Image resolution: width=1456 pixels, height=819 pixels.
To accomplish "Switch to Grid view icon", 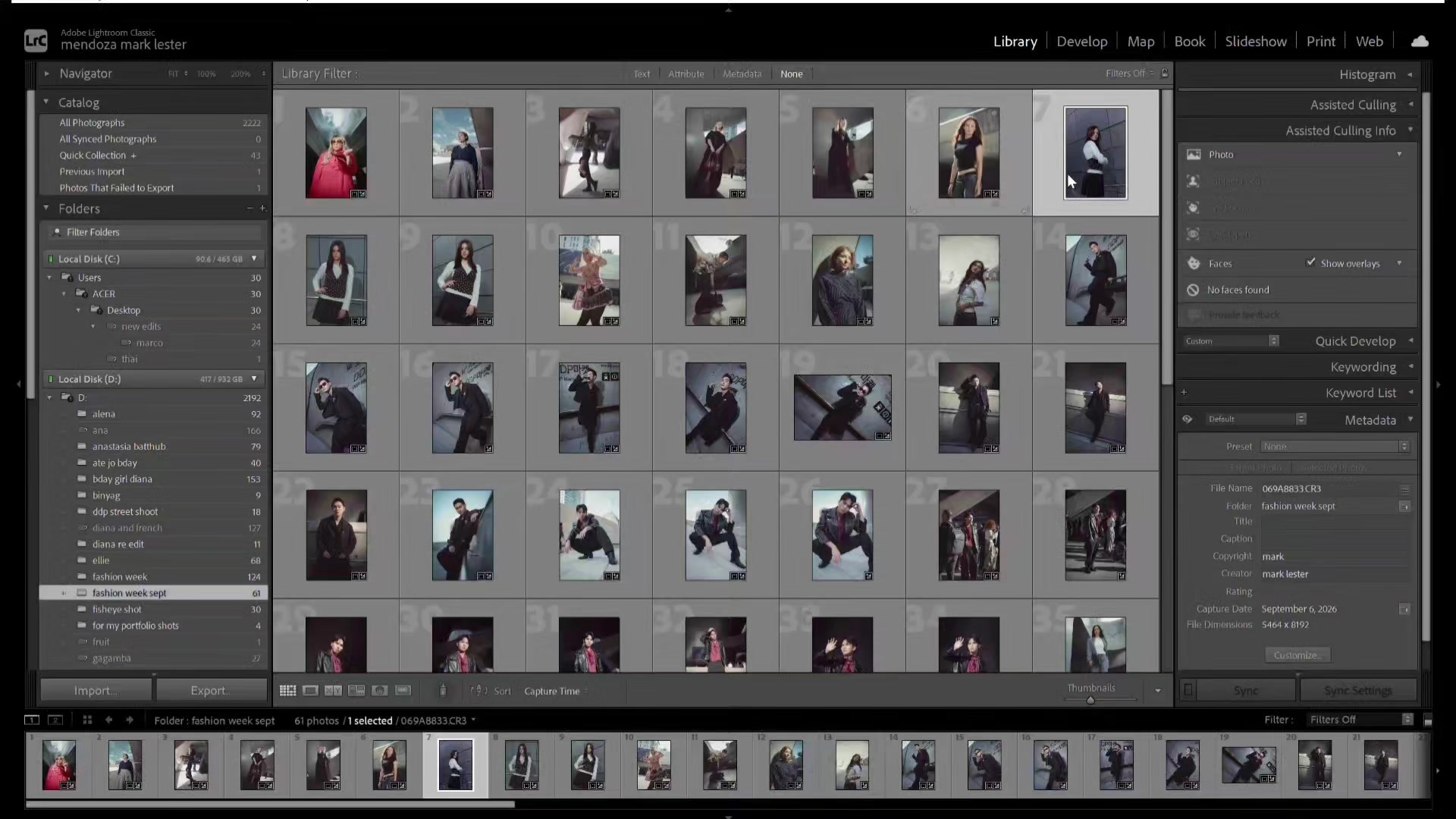I will click(287, 691).
